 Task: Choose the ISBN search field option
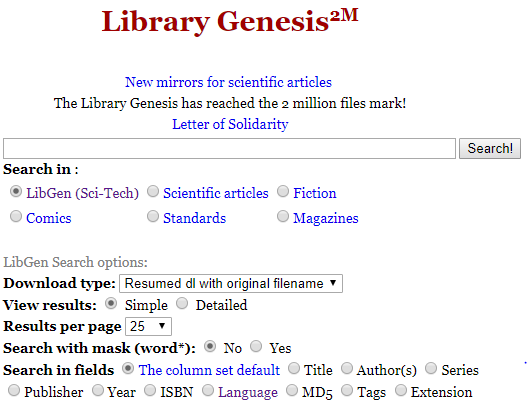click(150, 390)
